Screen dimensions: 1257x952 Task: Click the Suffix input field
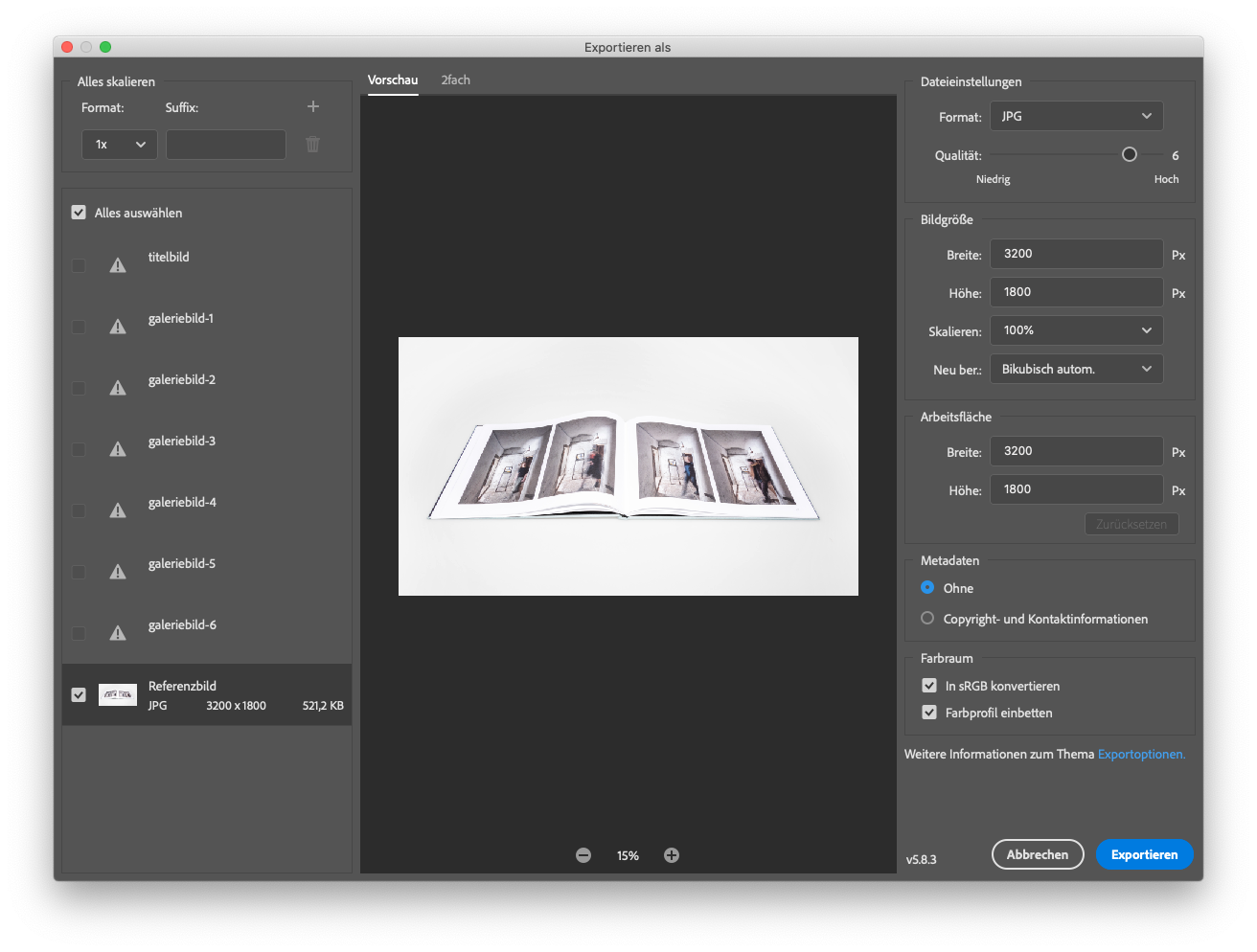[226, 145]
